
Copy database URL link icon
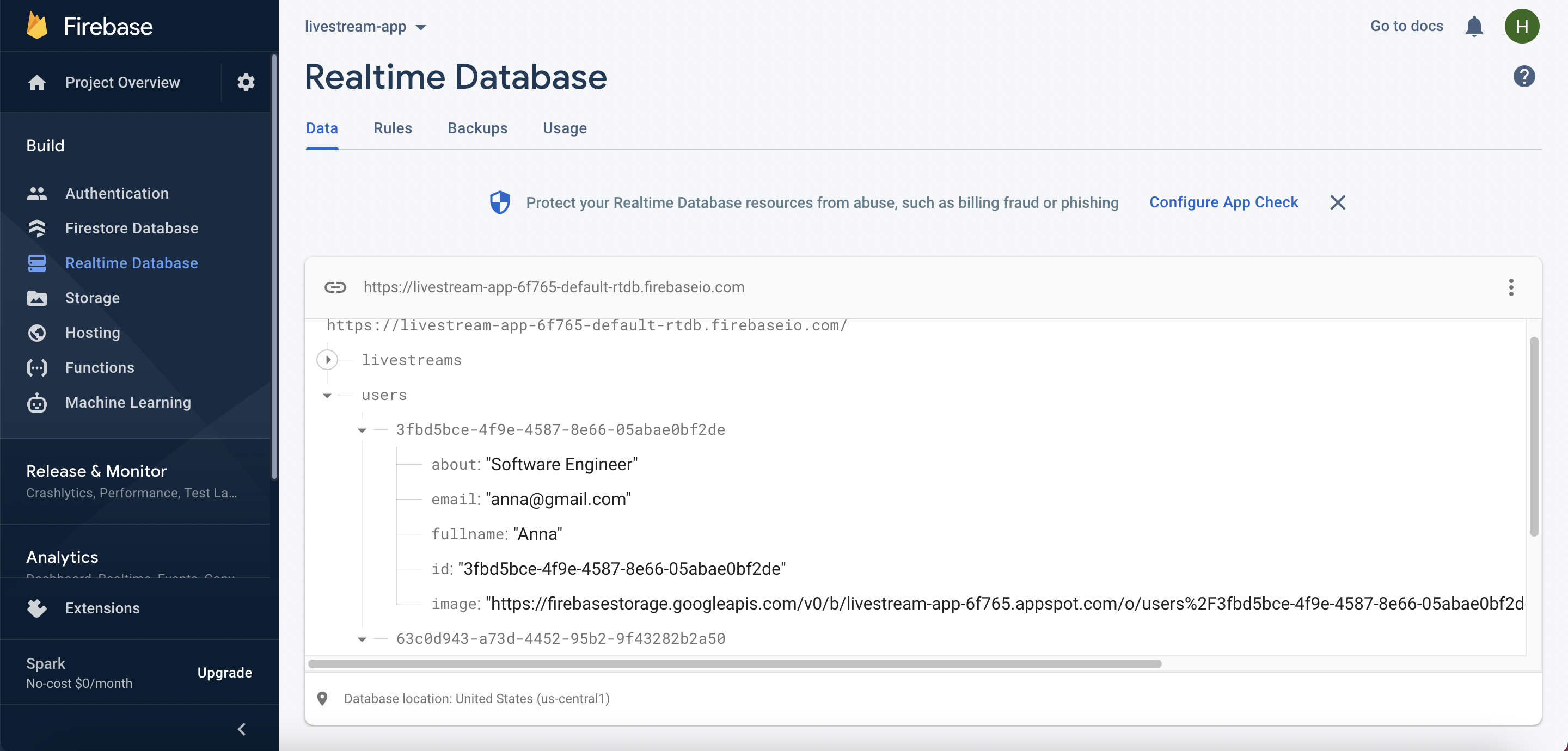pos(335,287)
